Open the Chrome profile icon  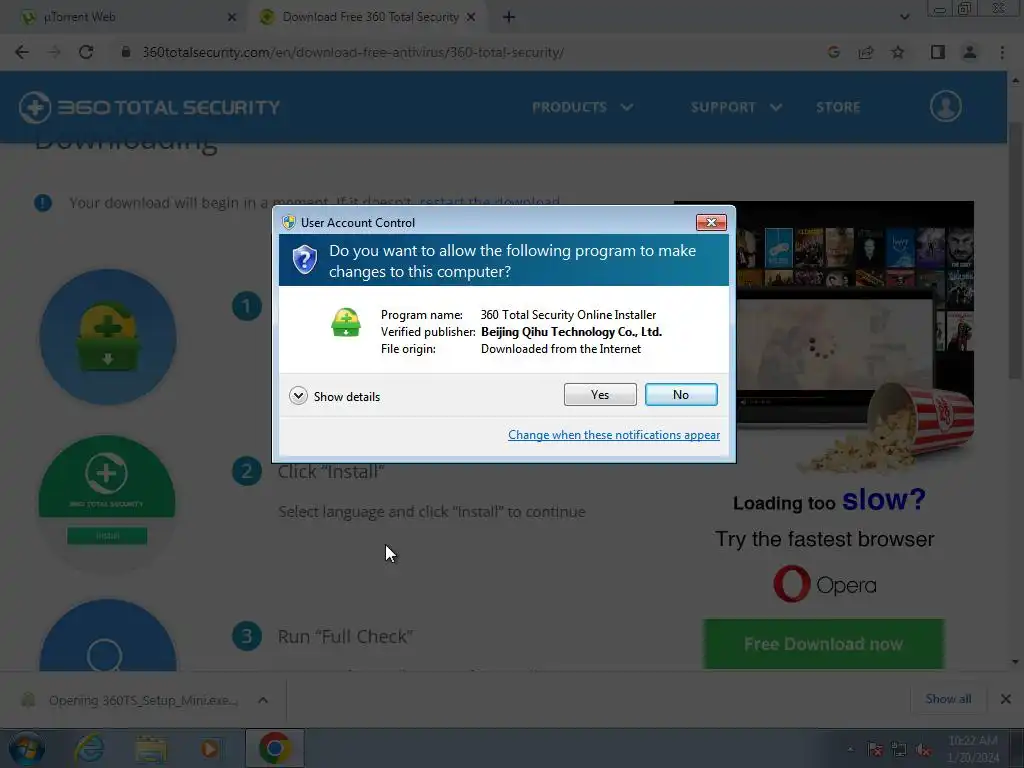[970, 52]
